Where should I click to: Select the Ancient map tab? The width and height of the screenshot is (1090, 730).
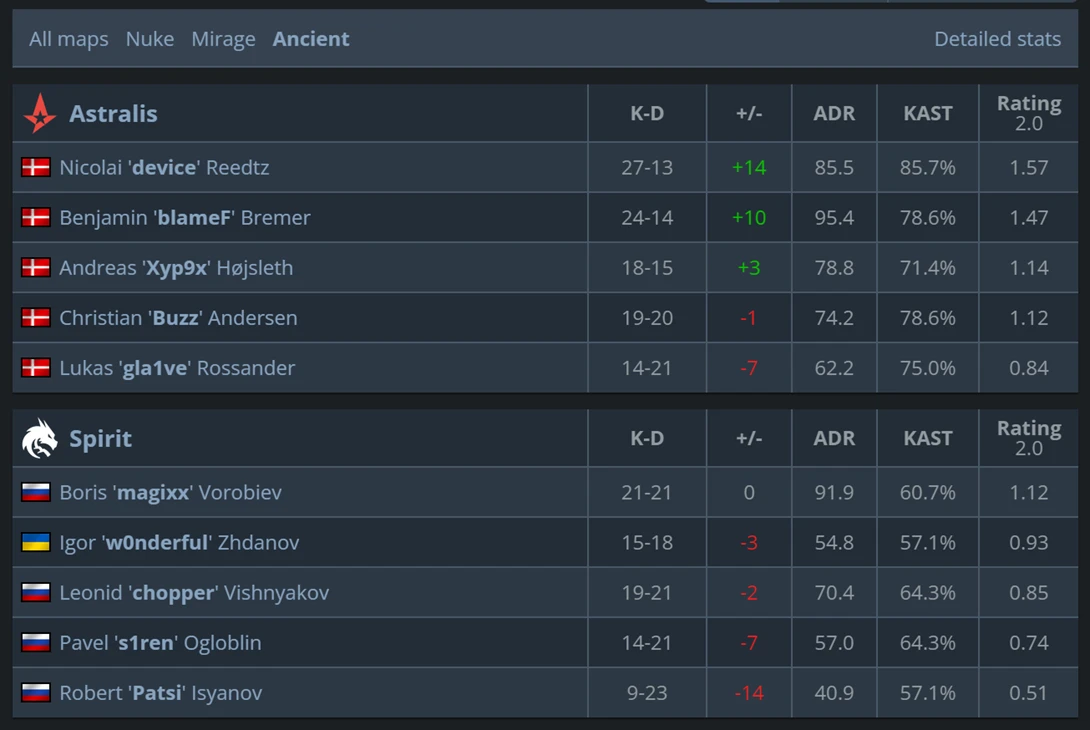pos(311,39)
